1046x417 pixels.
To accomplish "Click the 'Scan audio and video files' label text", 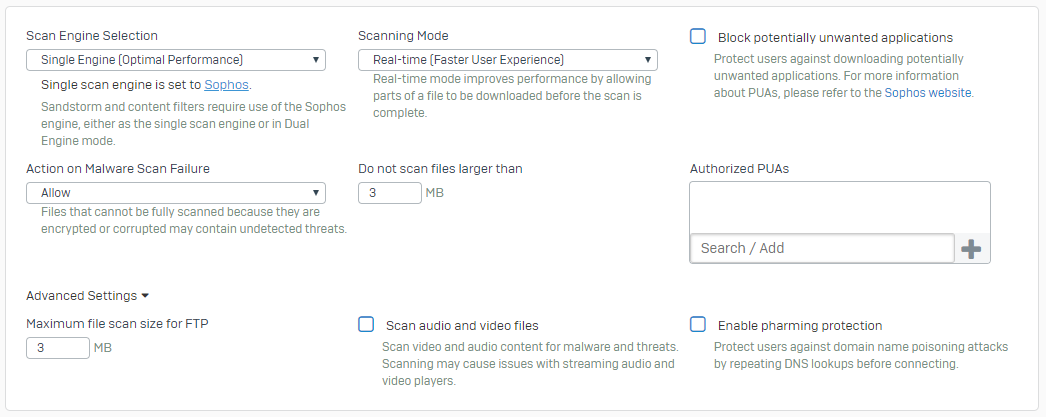I will pos(462,326).
